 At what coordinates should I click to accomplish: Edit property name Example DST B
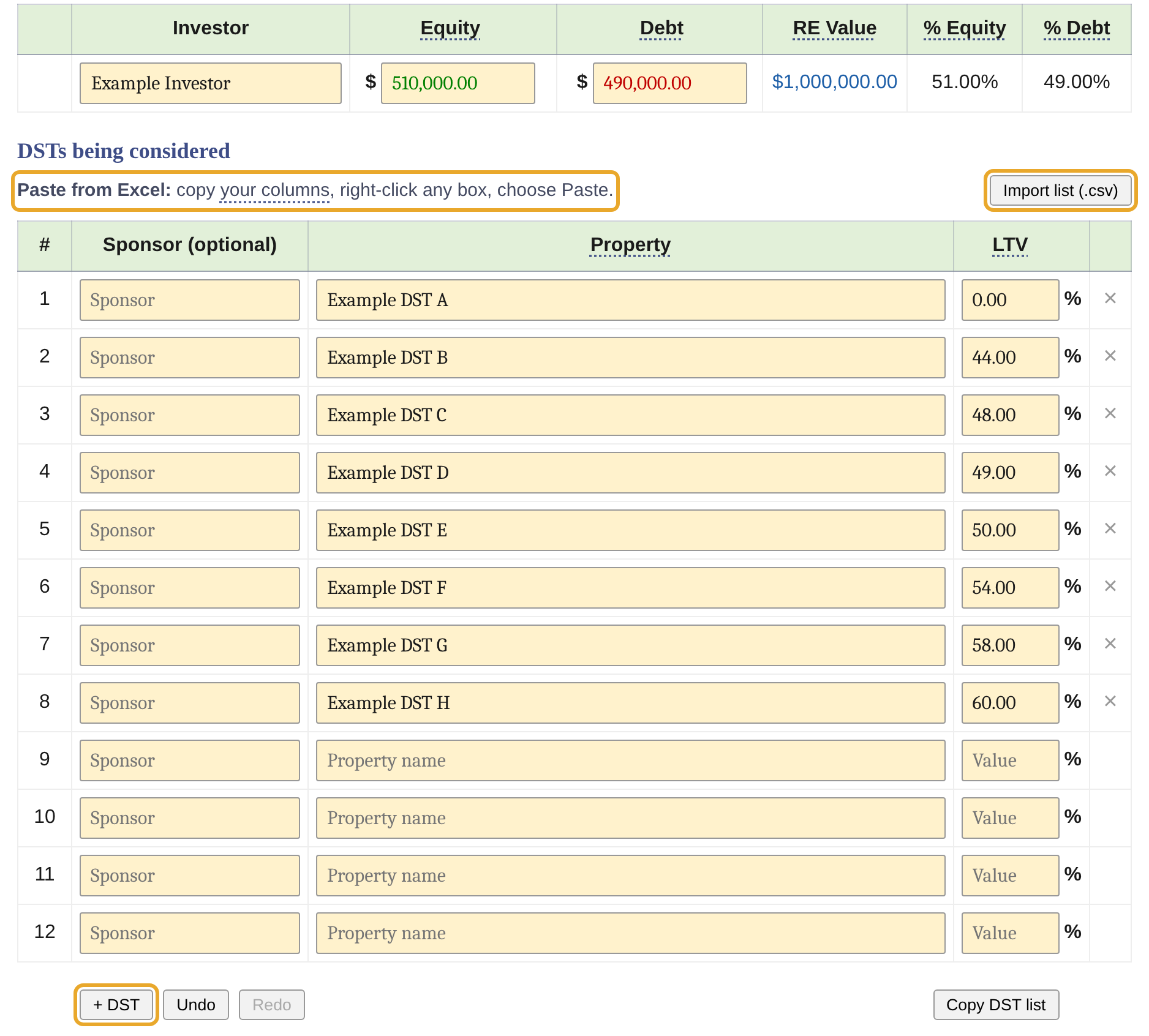tap(630, 358)
